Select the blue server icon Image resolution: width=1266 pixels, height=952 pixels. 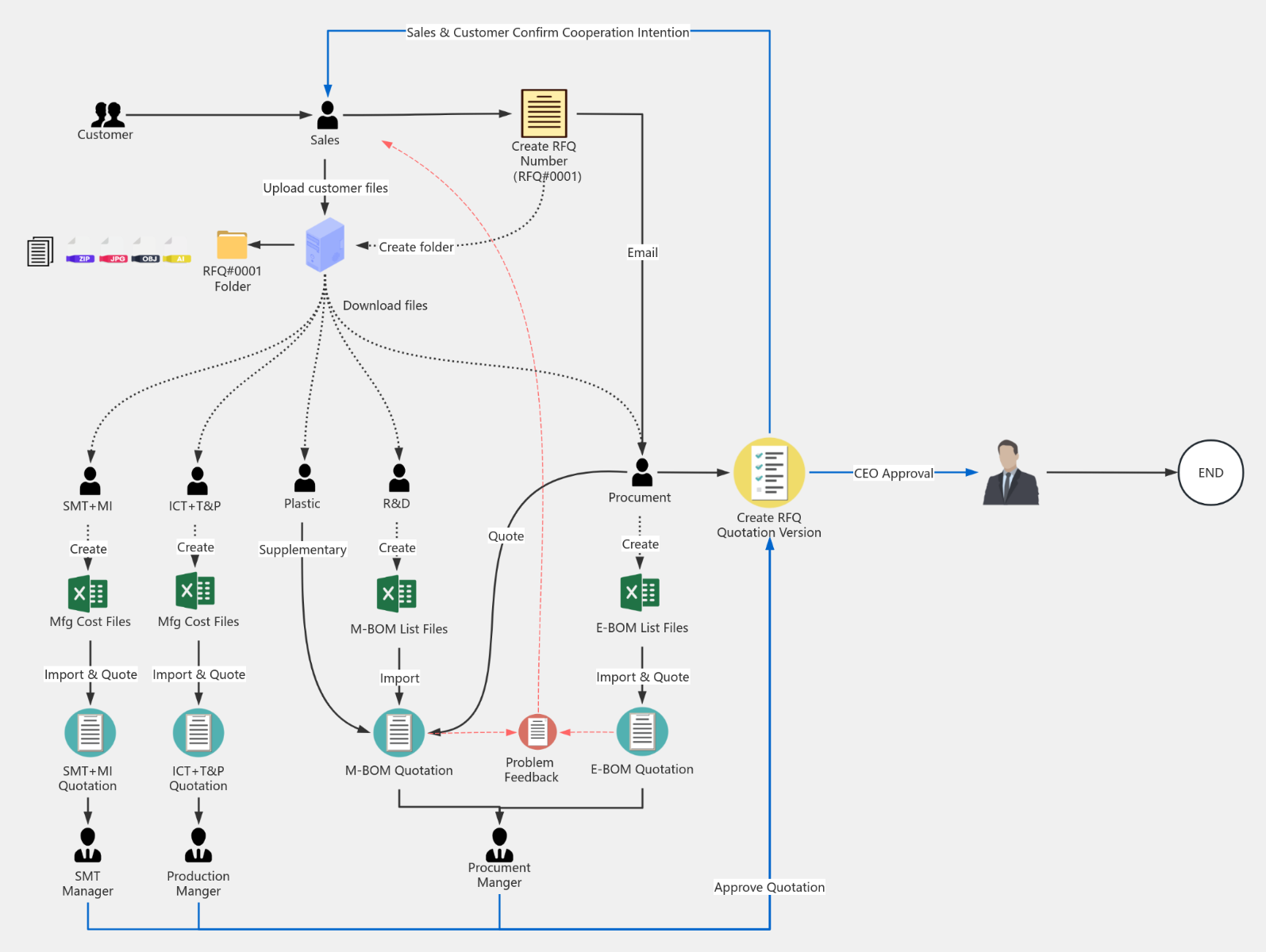(325, 244)
